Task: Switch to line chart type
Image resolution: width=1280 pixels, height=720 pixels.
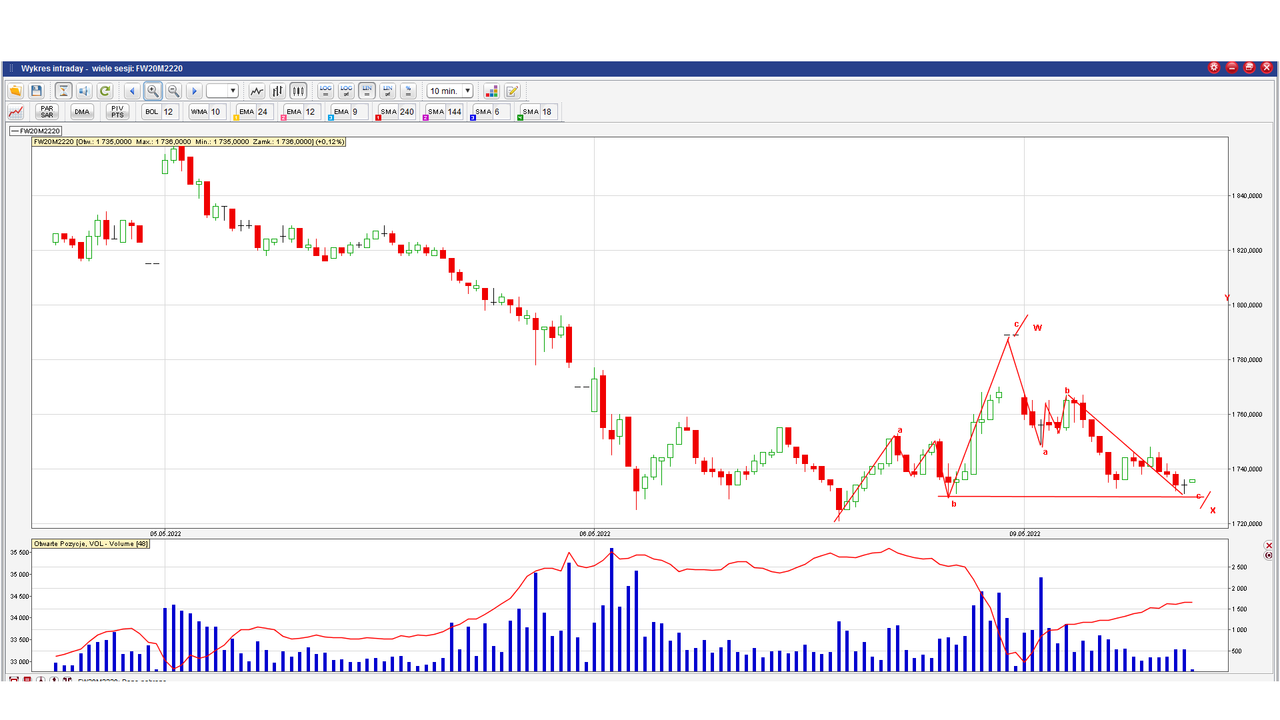Action: [257, 91]
